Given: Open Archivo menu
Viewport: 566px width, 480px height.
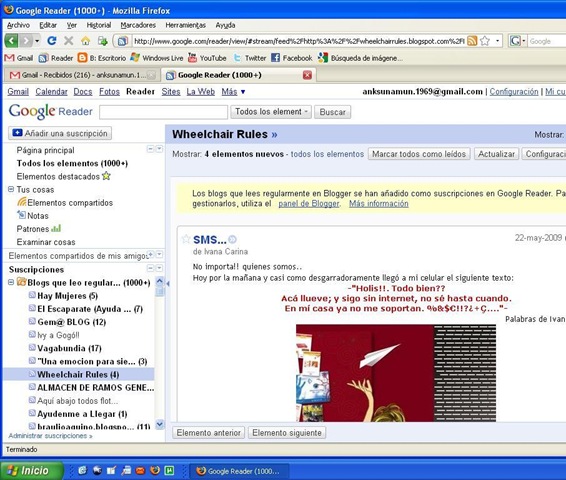Looking at the screenshot, I should 18,25.
